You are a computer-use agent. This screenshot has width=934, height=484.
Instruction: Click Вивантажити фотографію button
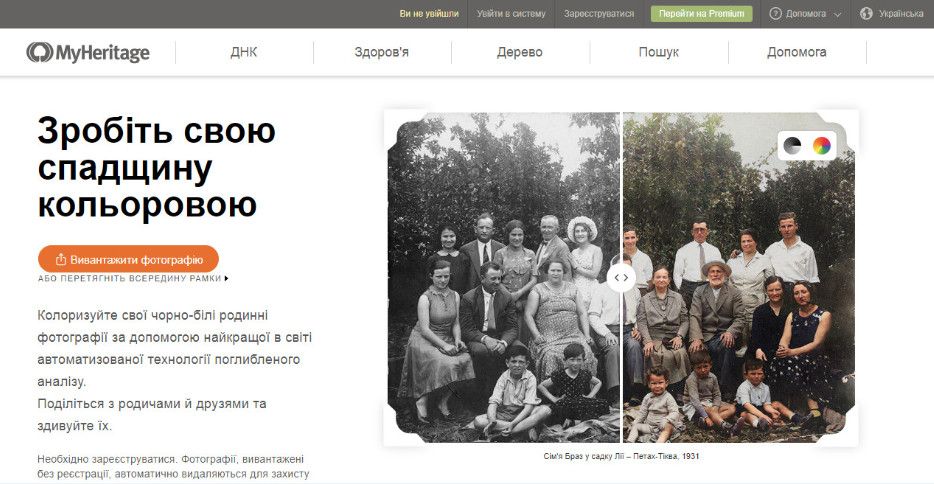tap(129, 260)
